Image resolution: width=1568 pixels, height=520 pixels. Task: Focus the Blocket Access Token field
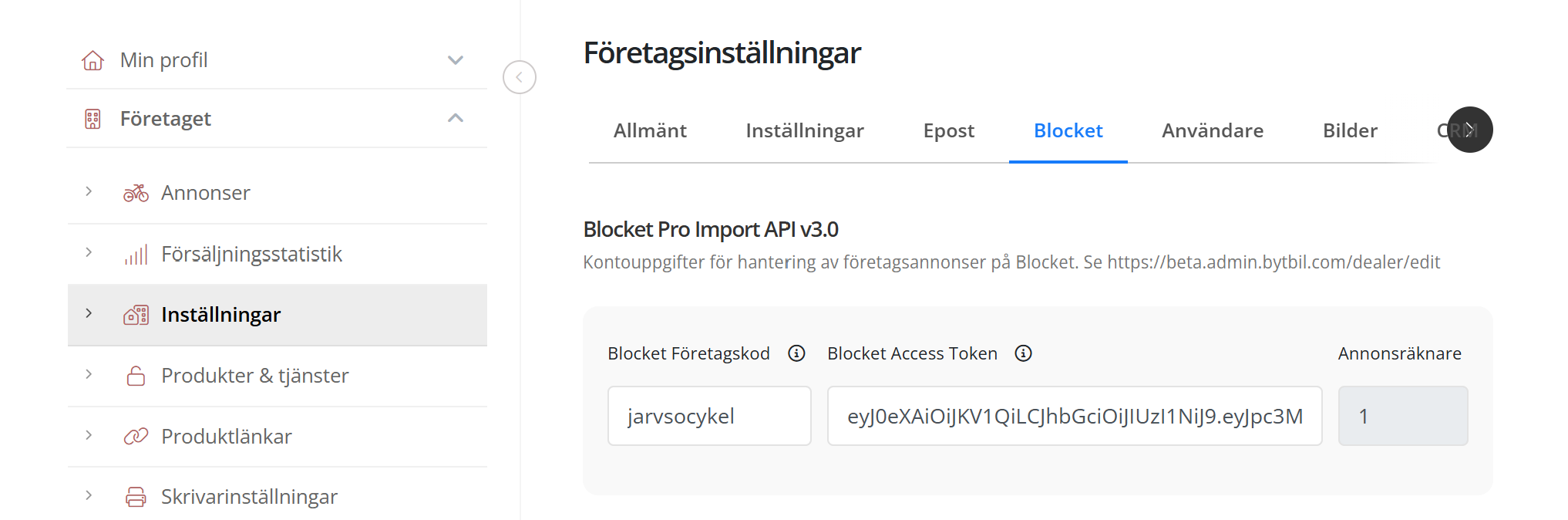1075,417
